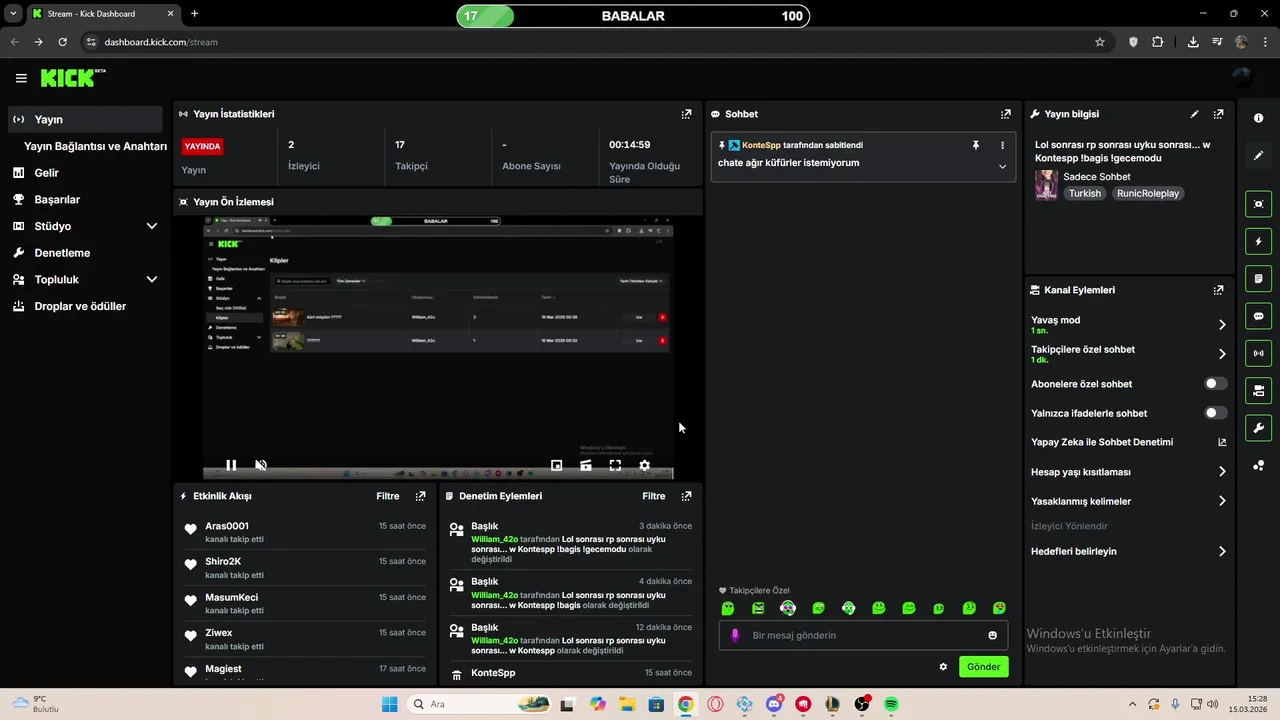
Task: Pop out the Yayın bilgisi panel
Action: pyautogui.click(x=1218, y=114)
